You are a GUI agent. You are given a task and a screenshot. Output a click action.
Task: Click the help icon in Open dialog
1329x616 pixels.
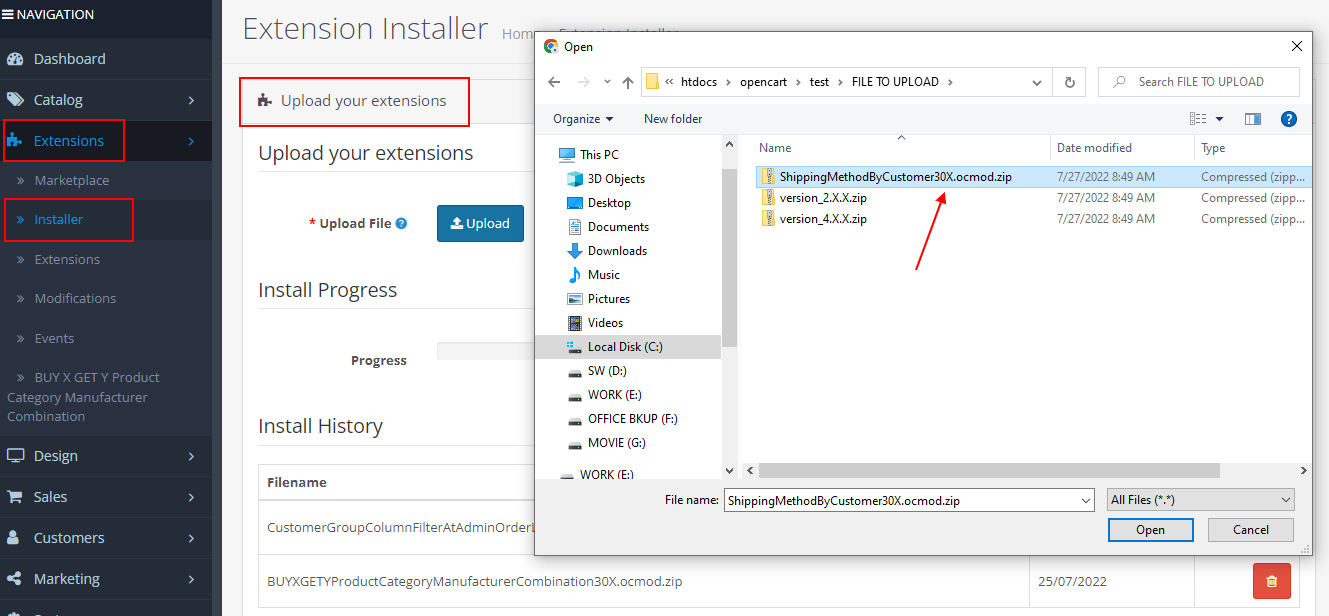1289,119
